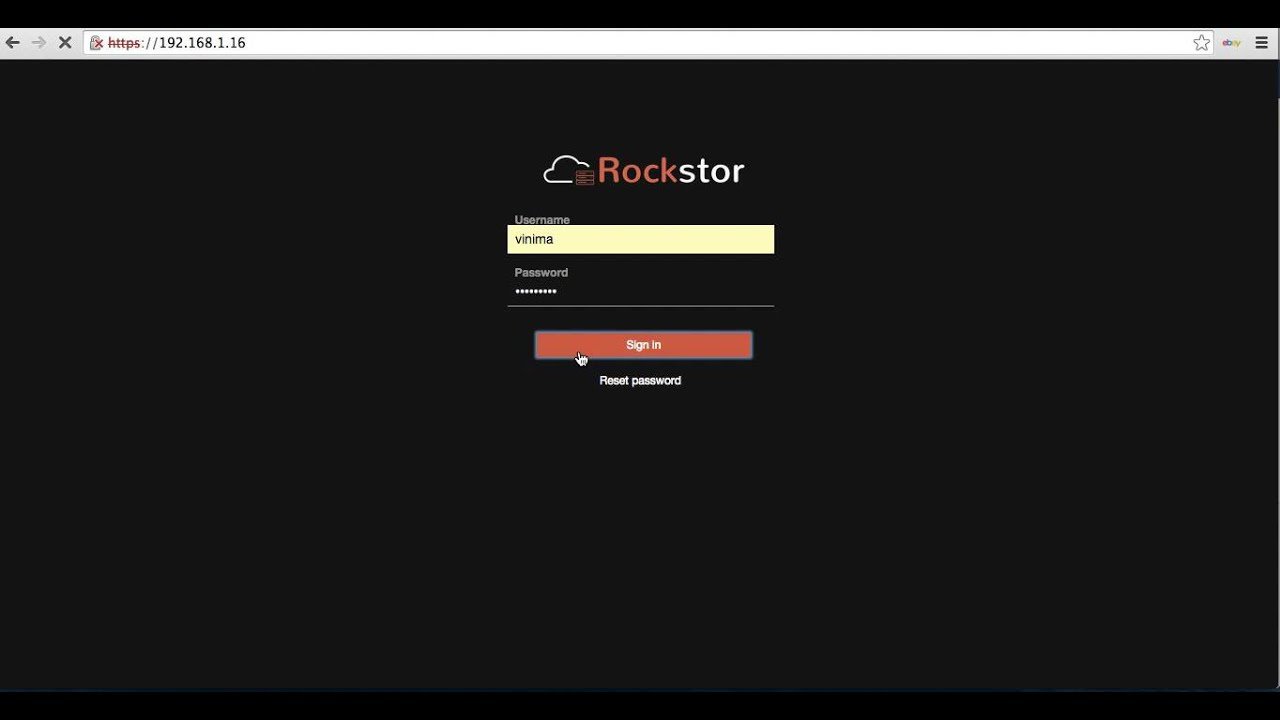Focus the Password input field
This screenshot has width=1280, height=720.
[x=641, y=292]
